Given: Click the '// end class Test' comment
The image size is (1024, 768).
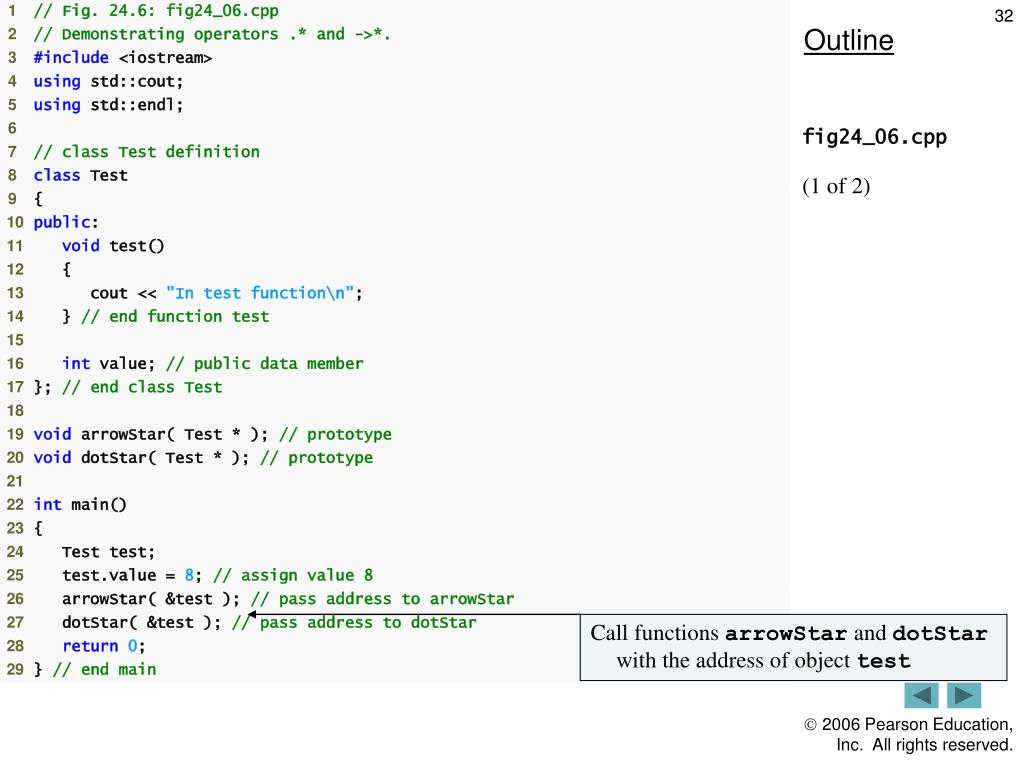Looking at the screenshot, I should point(142,387).
